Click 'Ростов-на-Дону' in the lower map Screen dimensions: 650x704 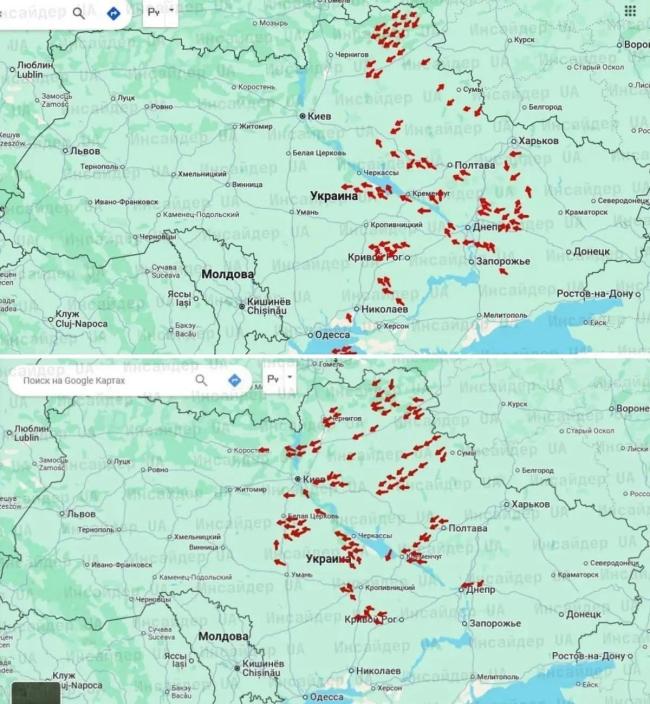(589, 656)
